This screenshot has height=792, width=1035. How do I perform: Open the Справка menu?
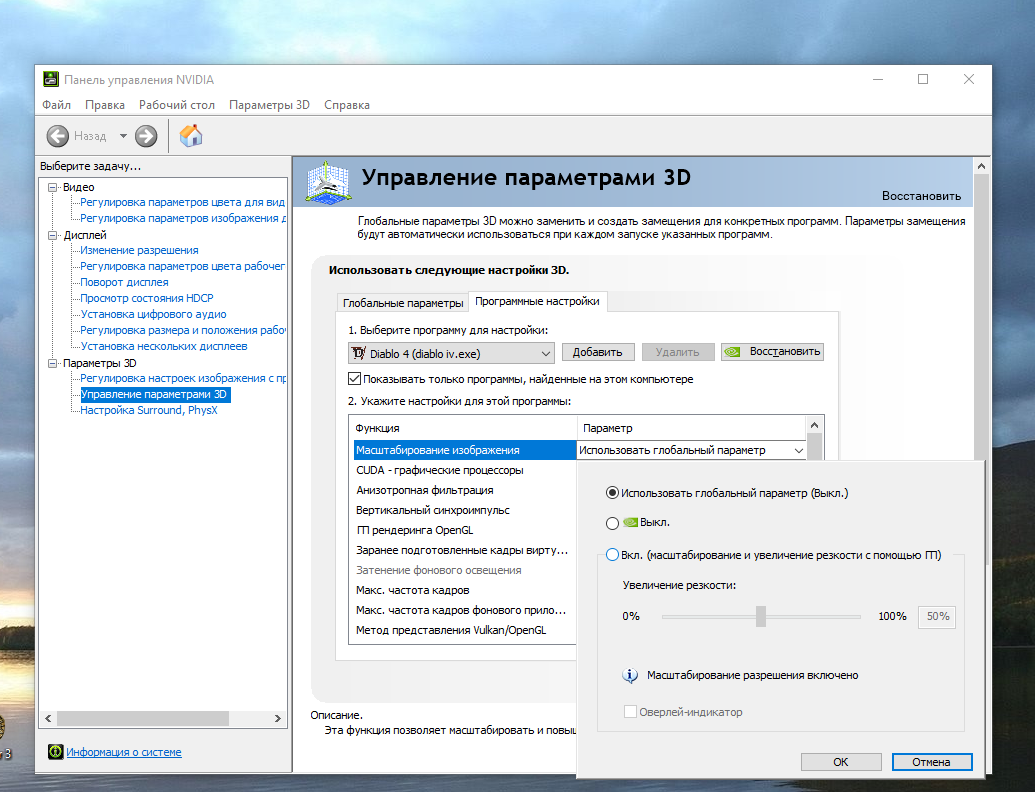347,105
